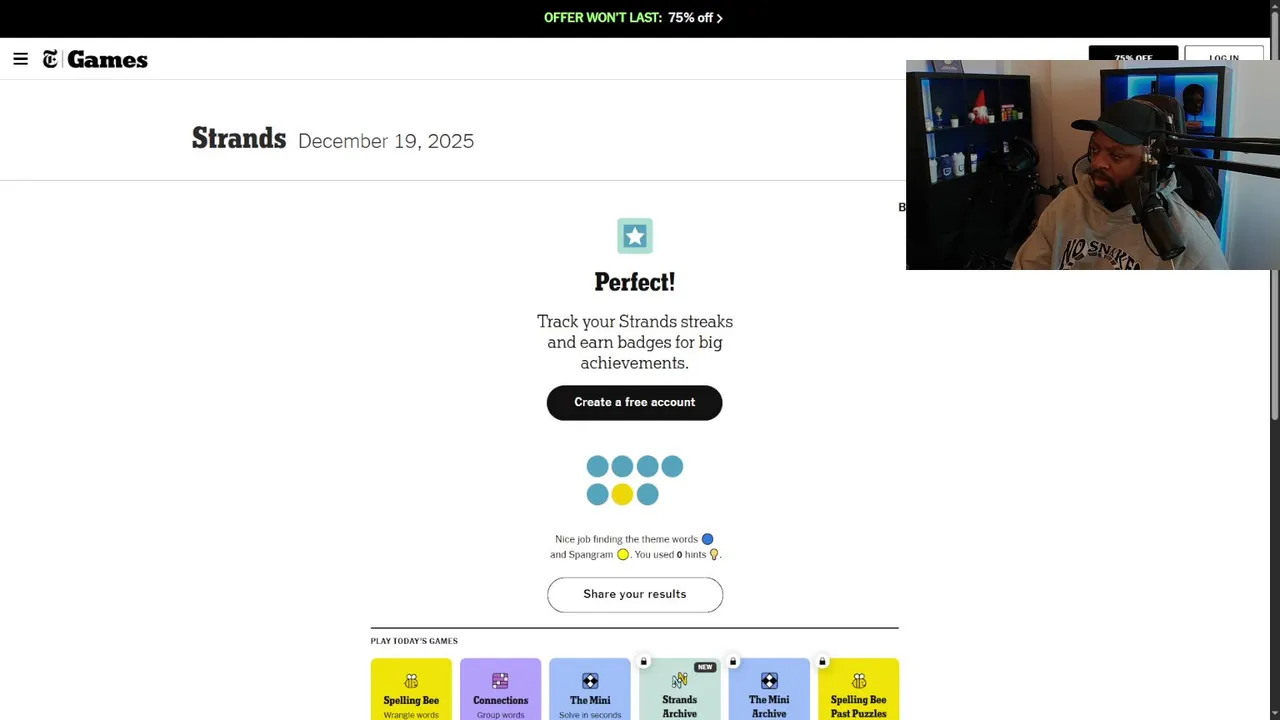Click the Spelling Bee game icon
This screenshot has width=1280, height=720.
point(411,681)
